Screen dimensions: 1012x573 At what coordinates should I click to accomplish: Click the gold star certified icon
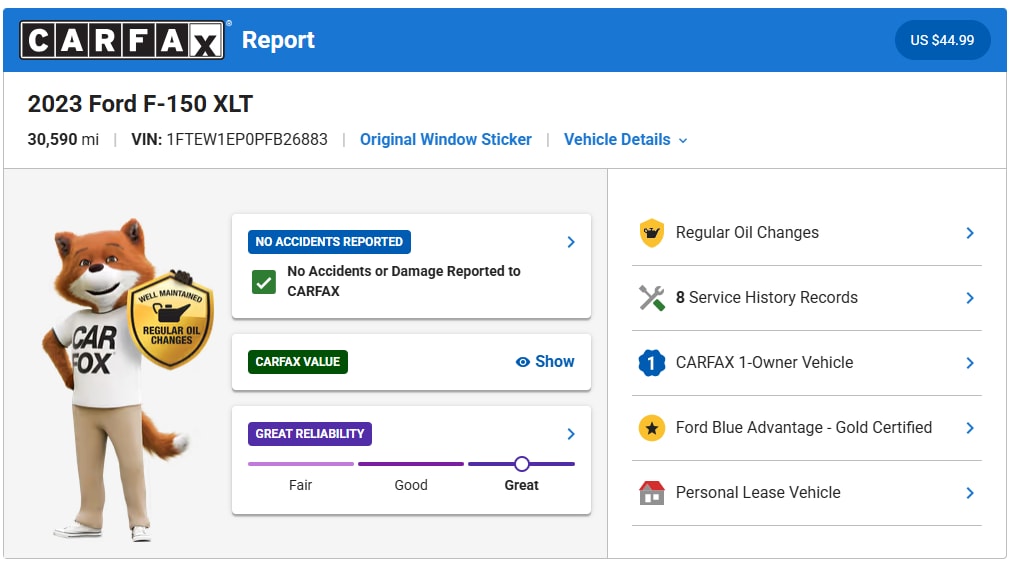coord(651,428)
